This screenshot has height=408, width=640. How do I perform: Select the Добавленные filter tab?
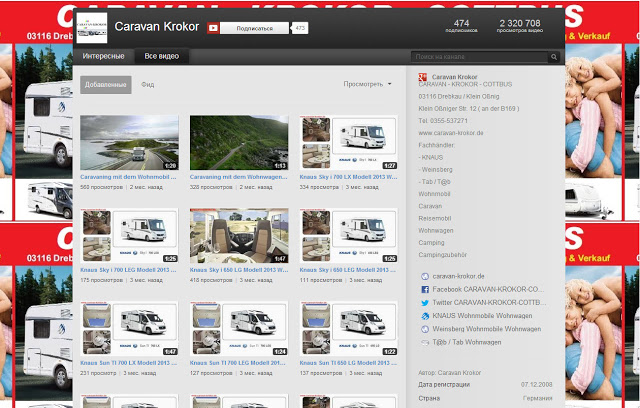(x=106, y=85)
